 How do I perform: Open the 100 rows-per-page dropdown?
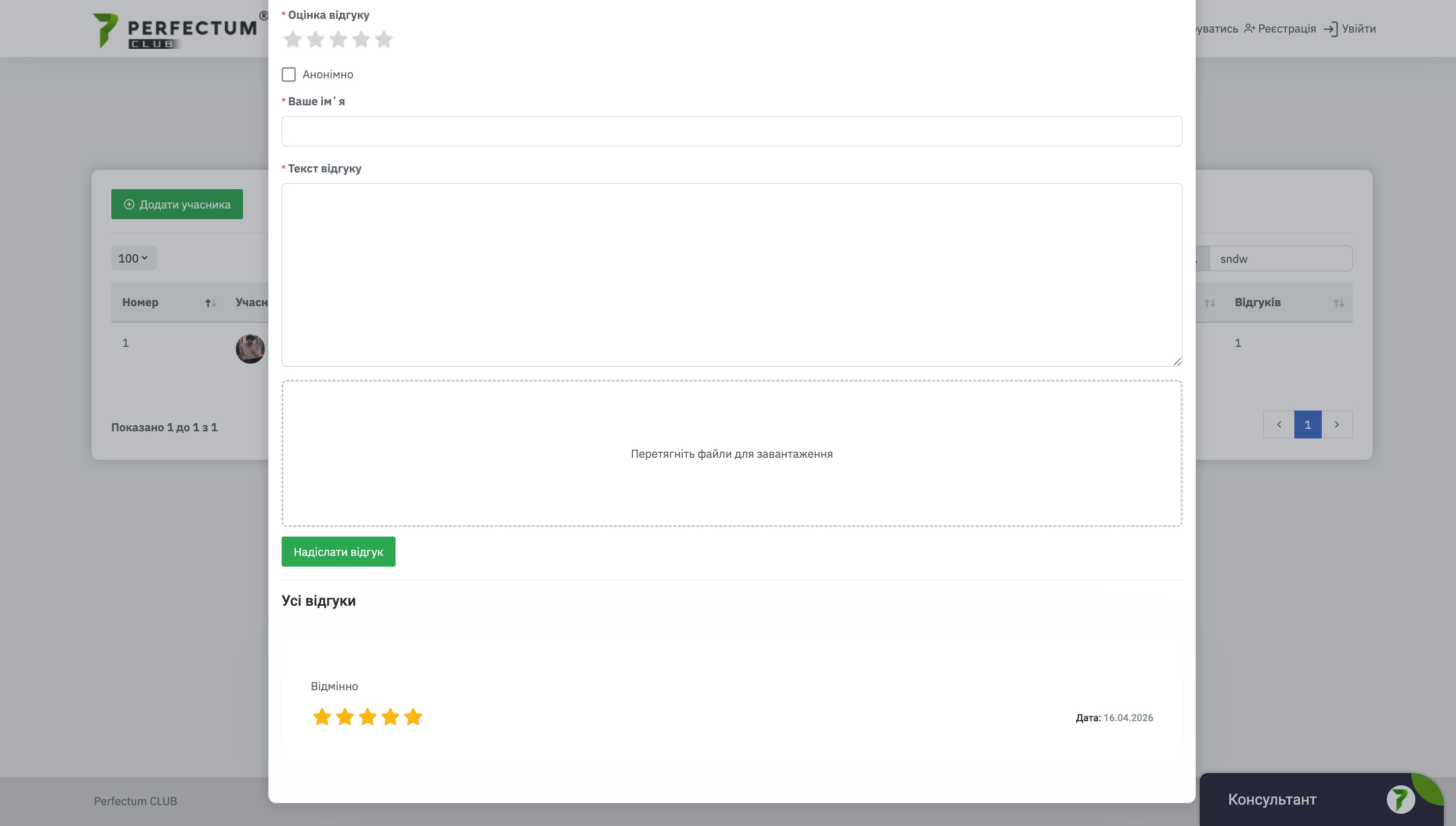click(x=133, y=259)
